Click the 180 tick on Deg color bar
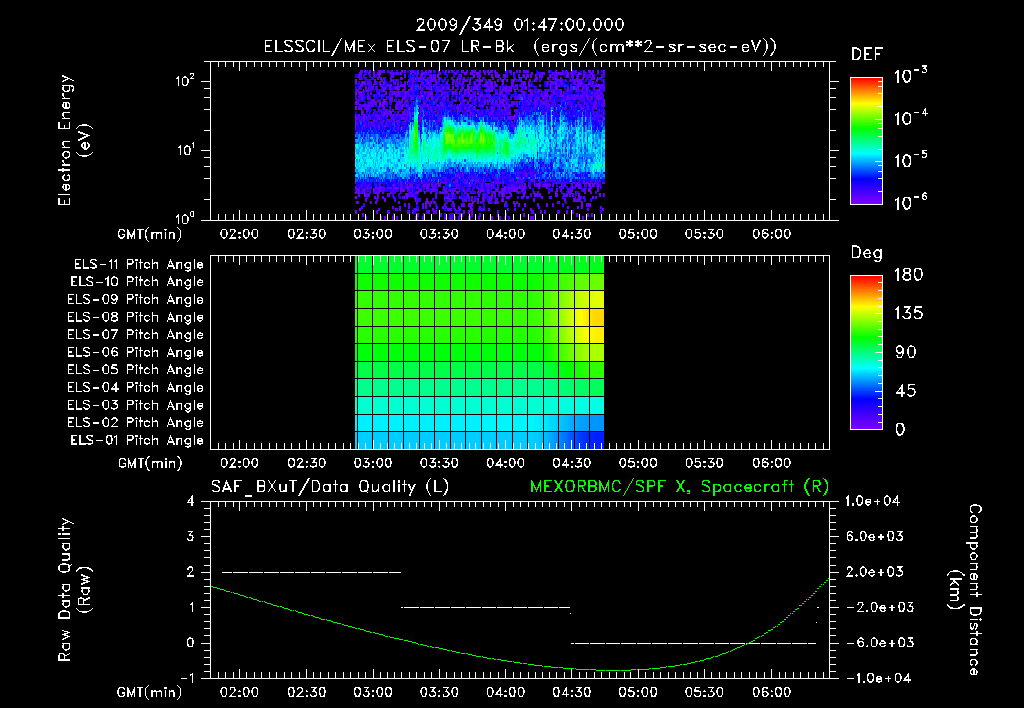This screenshot has width=1024, height=708. pos(908,274)
